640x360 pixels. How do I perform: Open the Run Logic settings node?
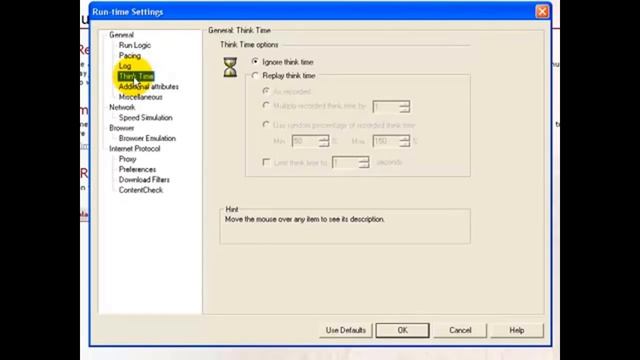click(x=135, y=45)
